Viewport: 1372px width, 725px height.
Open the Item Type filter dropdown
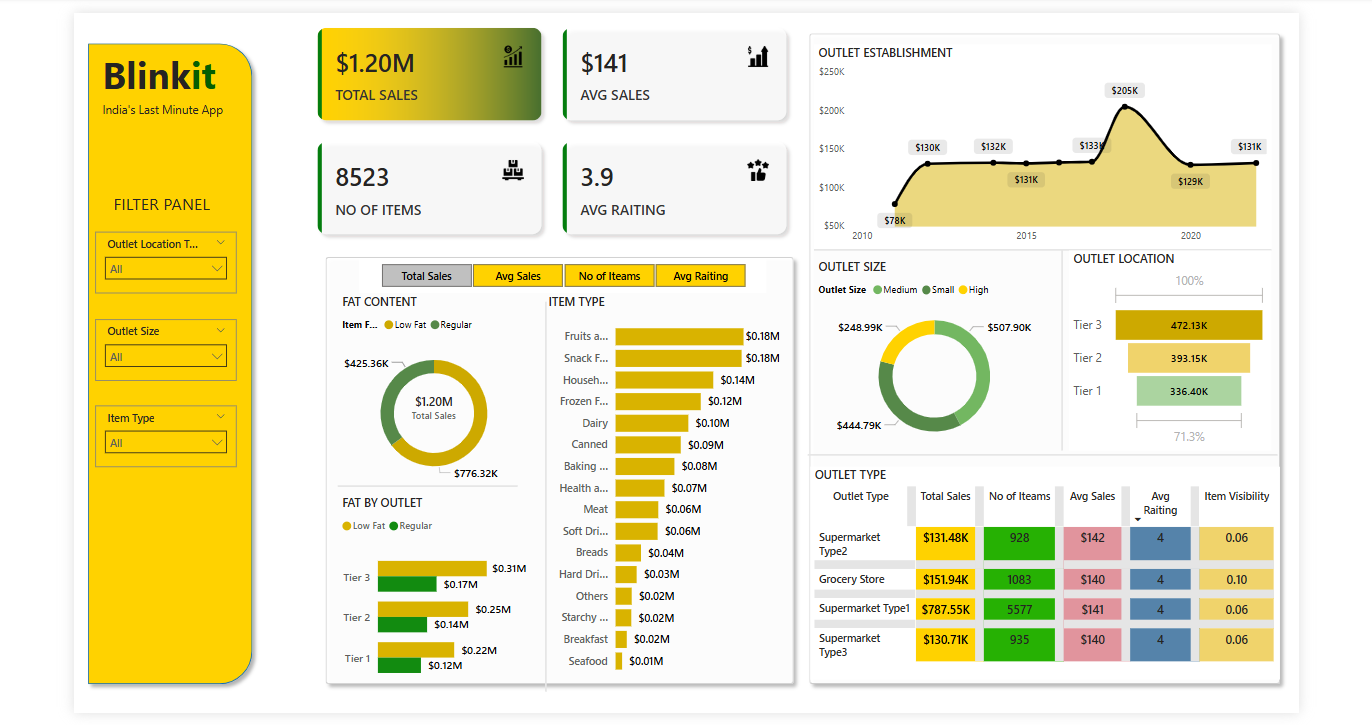166,443
